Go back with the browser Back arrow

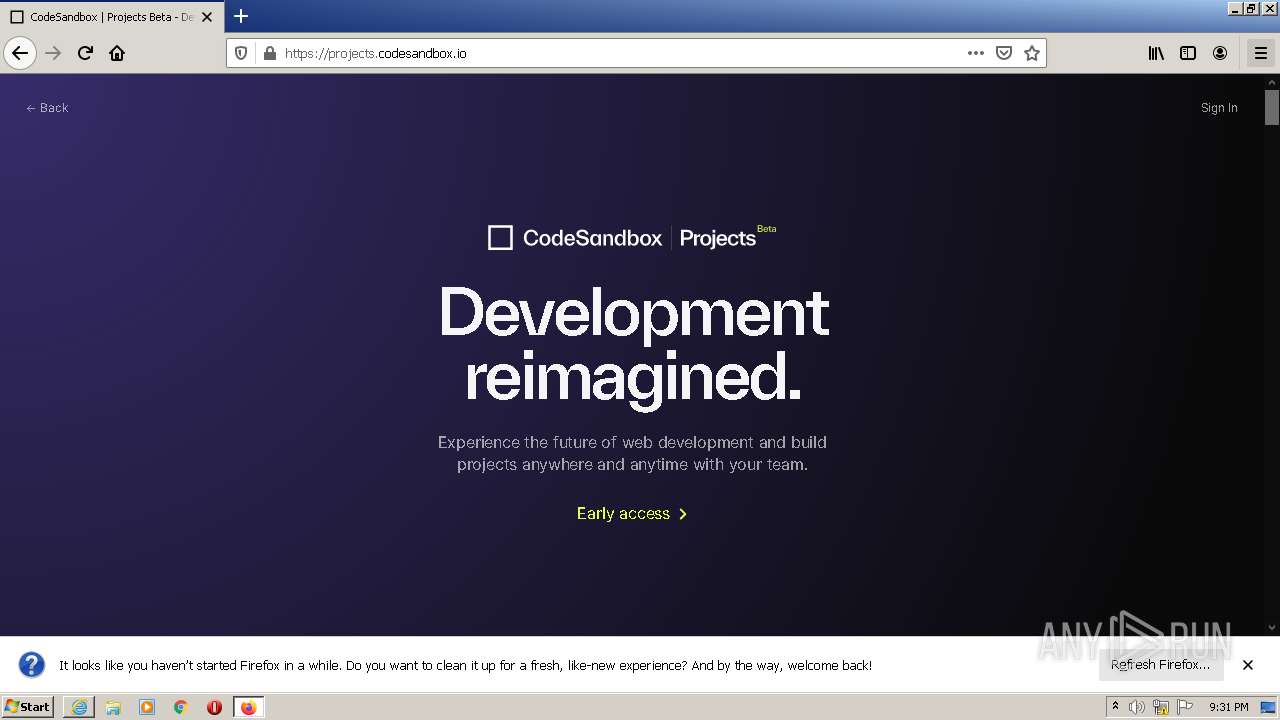click(20, 53)
